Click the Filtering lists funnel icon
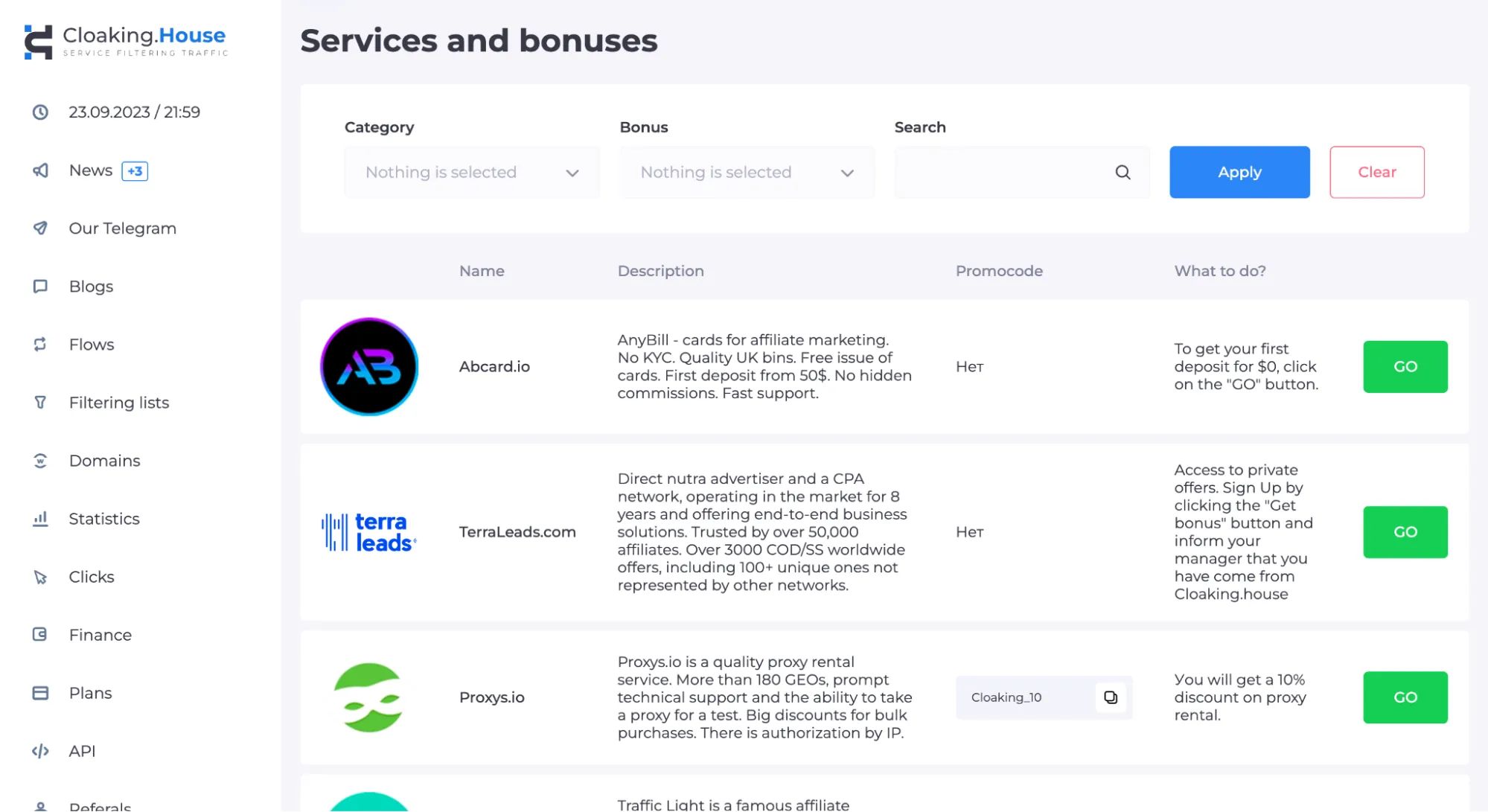Screen dimensions: 1488x812 coord(40,403)
